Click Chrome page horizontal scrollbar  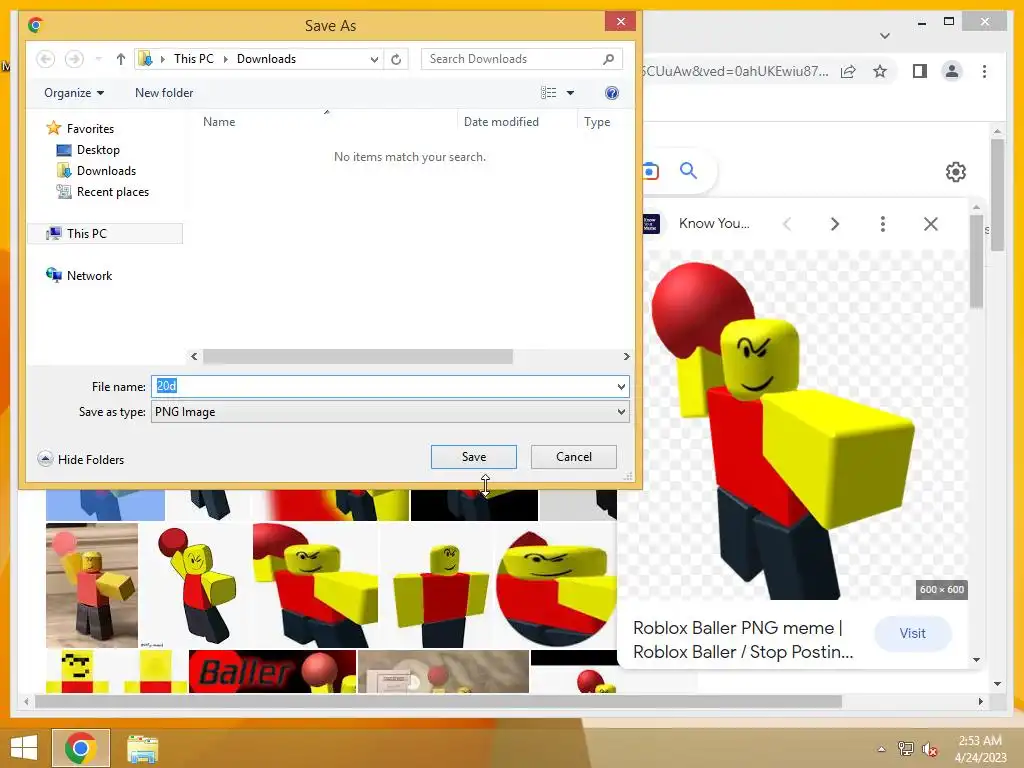click(x=438, y=701)
